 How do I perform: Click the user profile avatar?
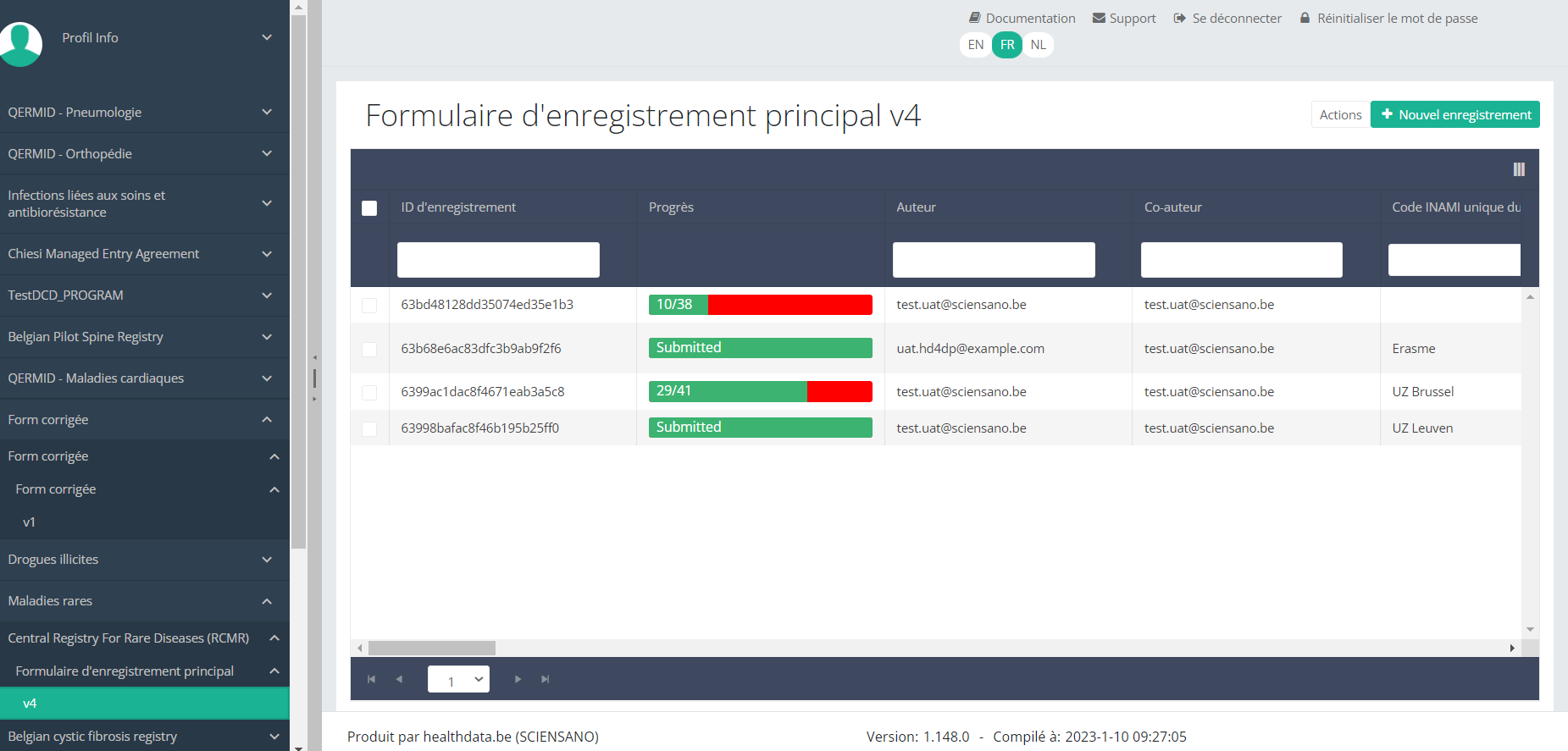click(x=20, y=42)
